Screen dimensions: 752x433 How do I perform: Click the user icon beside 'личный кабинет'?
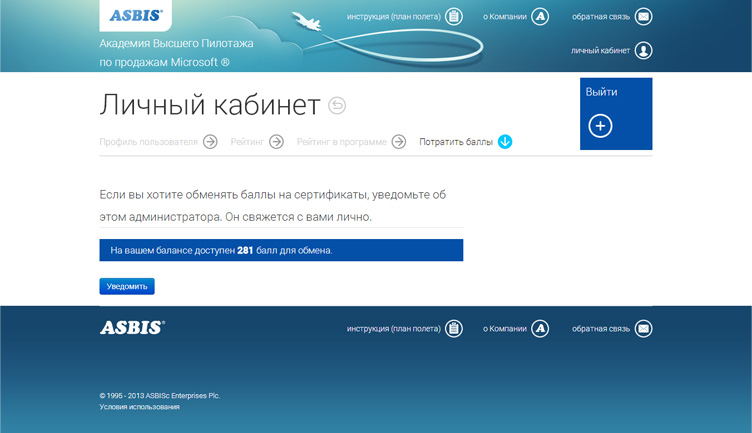[643, 50]
